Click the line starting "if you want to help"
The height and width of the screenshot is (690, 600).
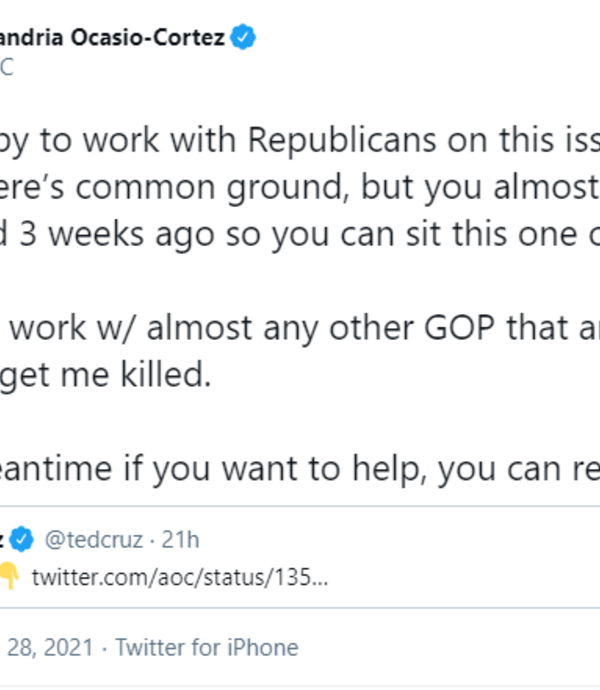coord(300,467)
